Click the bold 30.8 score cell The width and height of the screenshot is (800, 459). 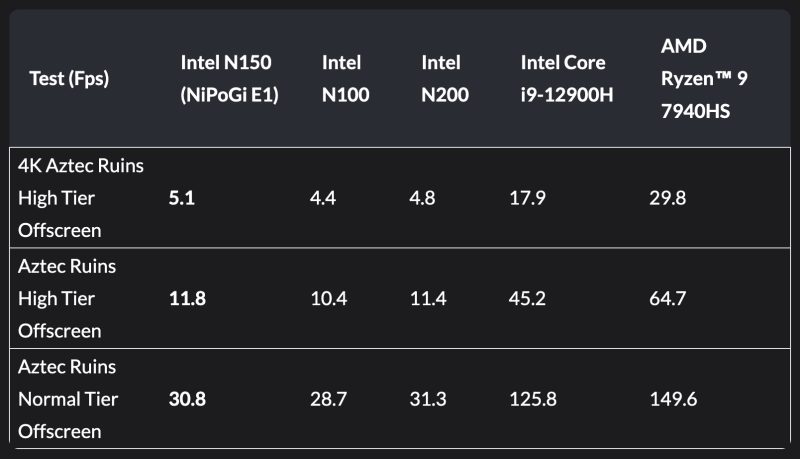(188, 399)
